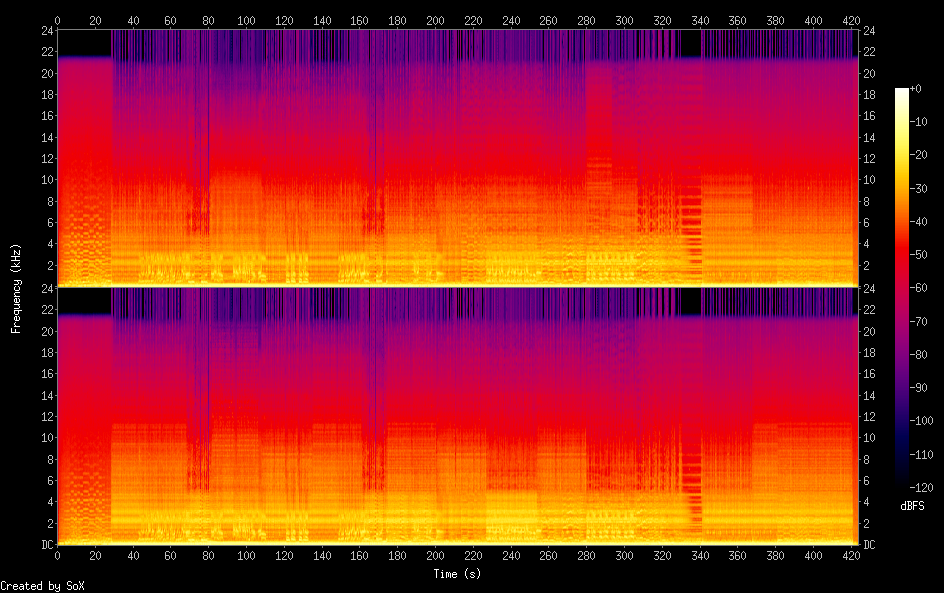This screenshot has height=593, width=944.
Task: Click the black block at top-left of lower spectrogram
Action: [x=84, y=301]
